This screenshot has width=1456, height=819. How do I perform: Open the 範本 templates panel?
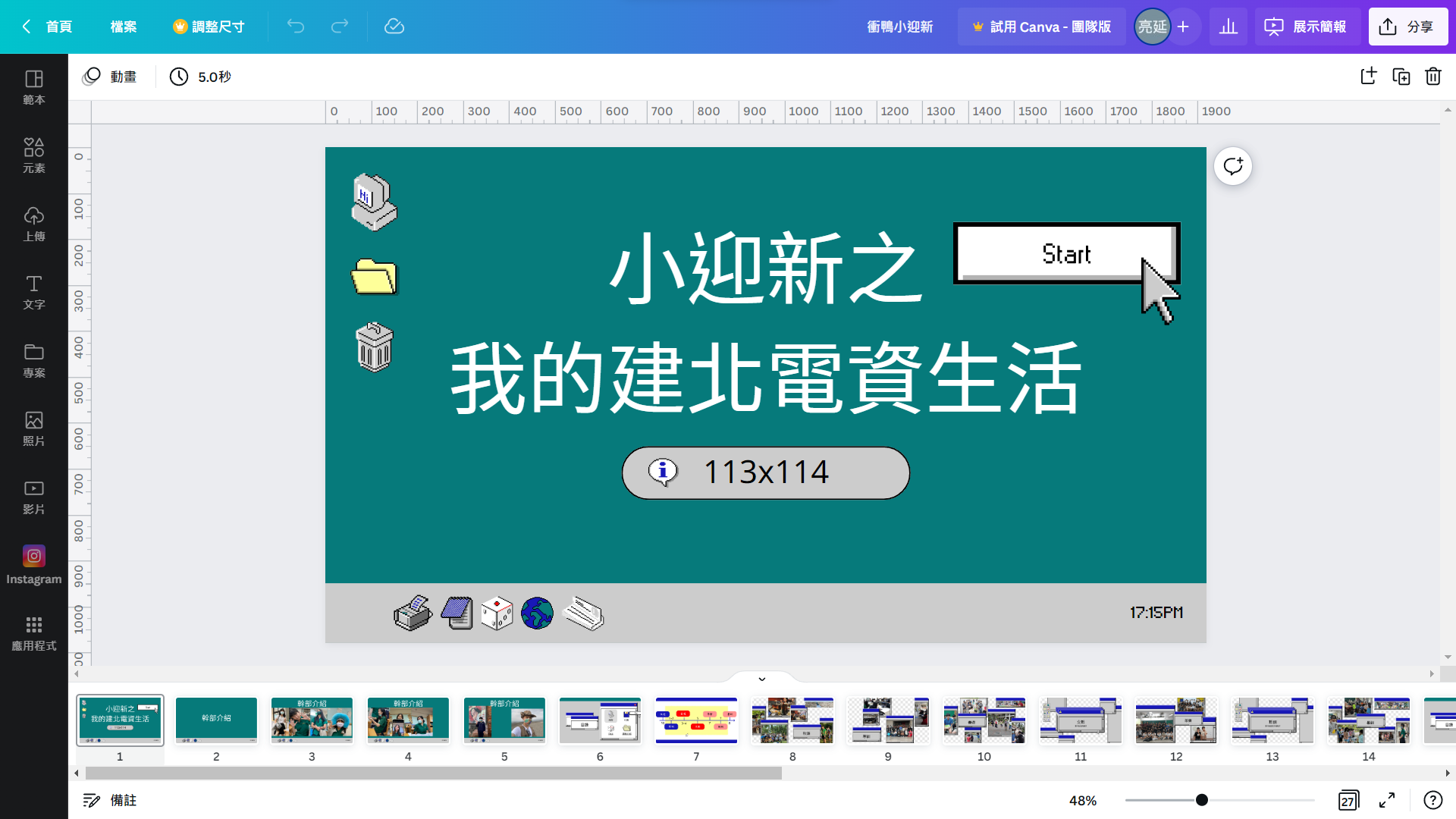[33, 87]
